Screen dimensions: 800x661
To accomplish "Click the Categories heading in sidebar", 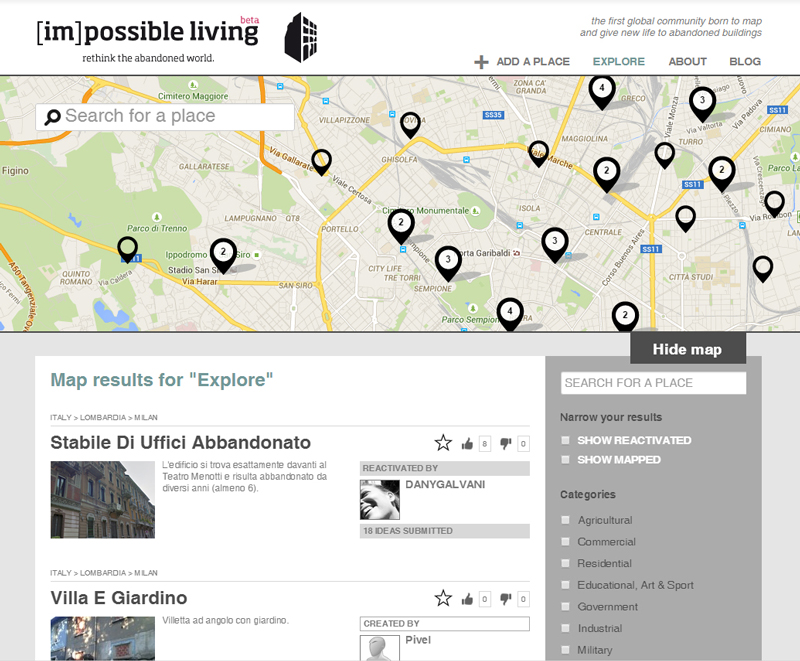I will click(x=588, y=494).
